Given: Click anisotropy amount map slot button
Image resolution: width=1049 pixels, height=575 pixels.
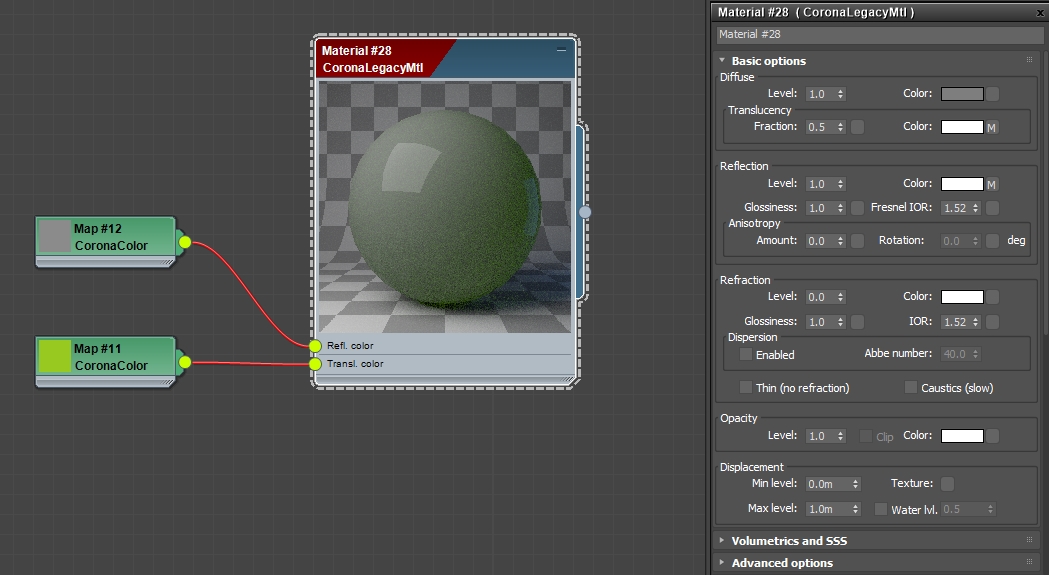Looking at the screenshot, I should click(857, 241).
